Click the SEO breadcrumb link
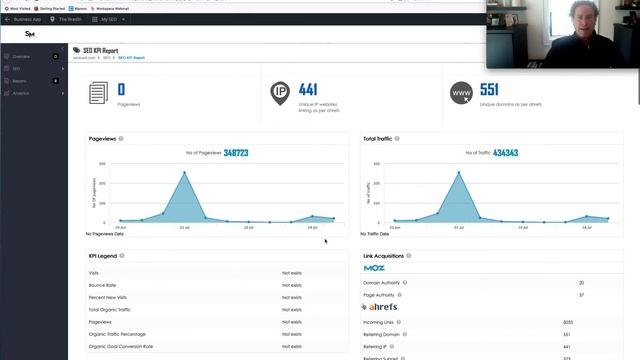This screenshot has height=360, width=640. tap(107, 58)
